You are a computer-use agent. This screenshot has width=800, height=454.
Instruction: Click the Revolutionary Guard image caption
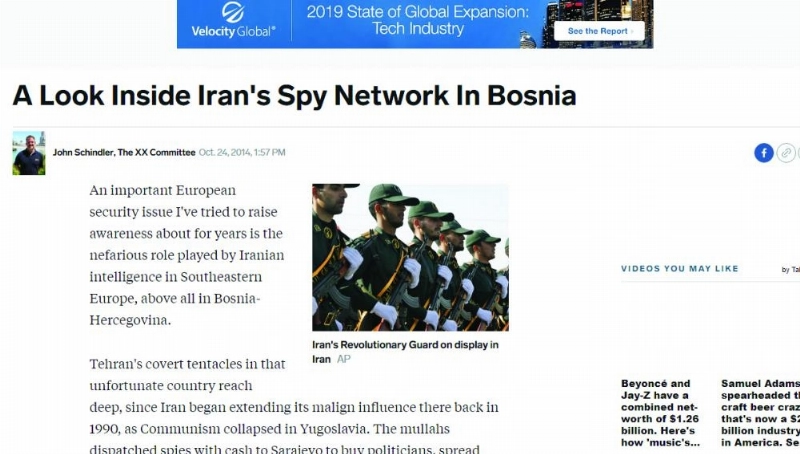(x=405, y=351)
